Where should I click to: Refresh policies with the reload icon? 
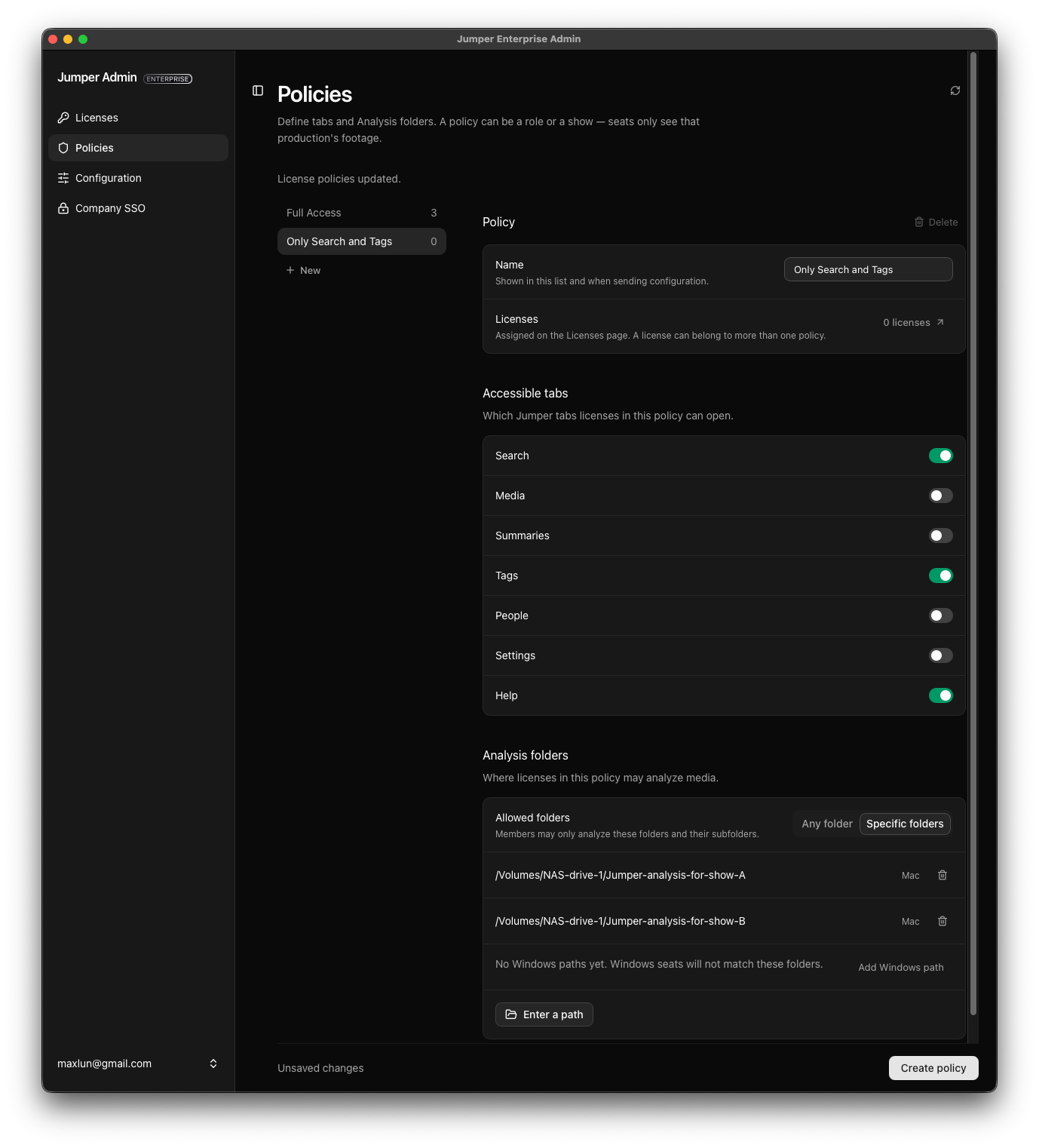pyautogui.click(x=955, y=91)
